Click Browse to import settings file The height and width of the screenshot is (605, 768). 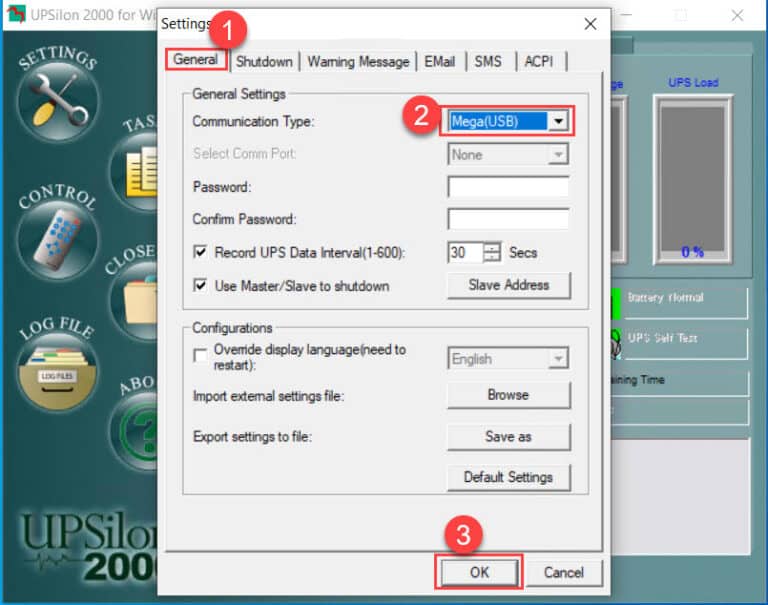pyautogui.click(x=508, y=395)
